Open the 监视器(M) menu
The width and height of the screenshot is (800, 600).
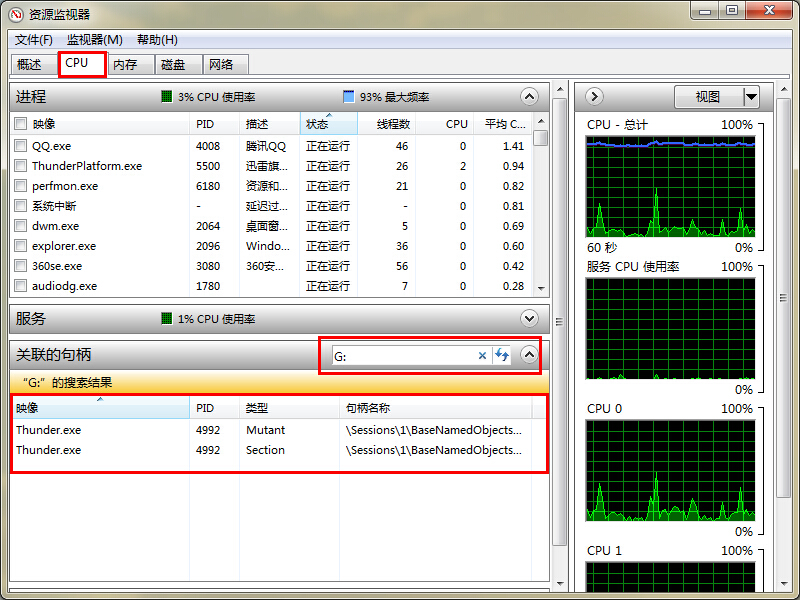coord(94,40)
